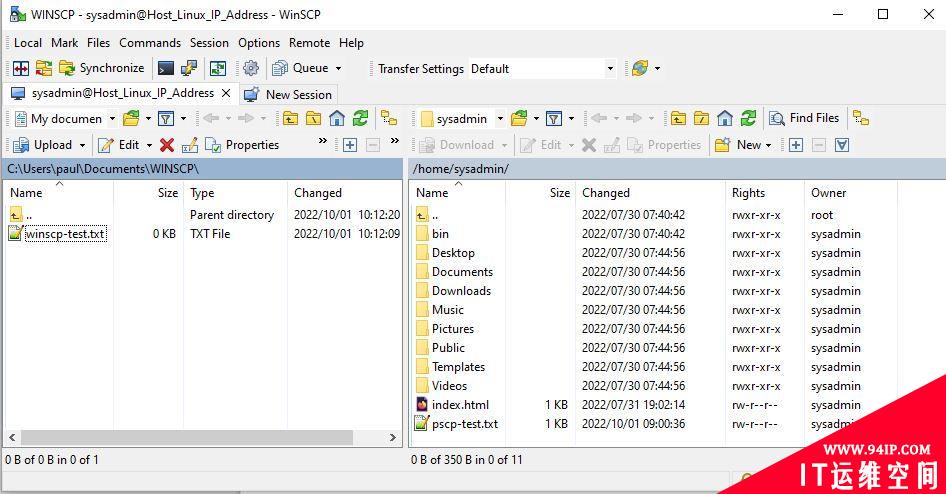The image size is (946, 494).
Task: Expand the Queue dropdown arrow
Action: 338,68
